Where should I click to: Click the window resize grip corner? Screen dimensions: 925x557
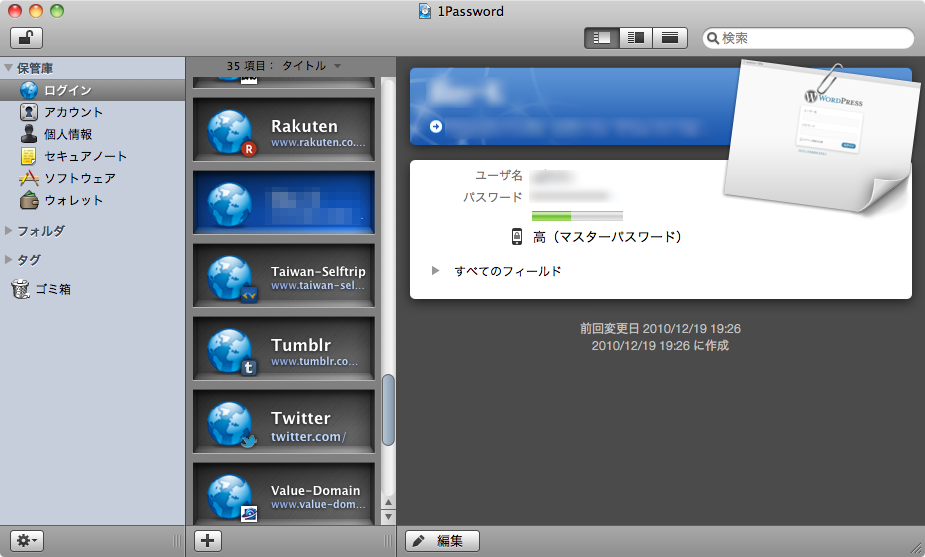[x=916, y=548]
